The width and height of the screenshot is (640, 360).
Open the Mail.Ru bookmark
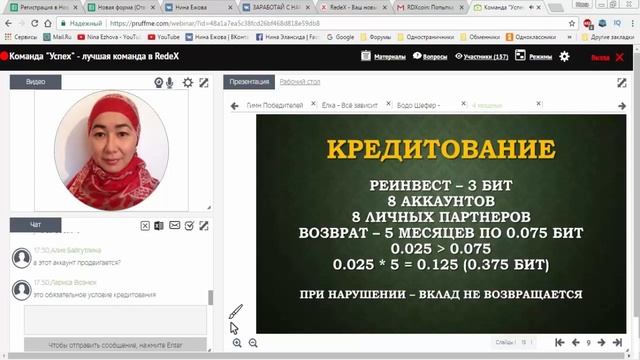[x=58, y=37]
